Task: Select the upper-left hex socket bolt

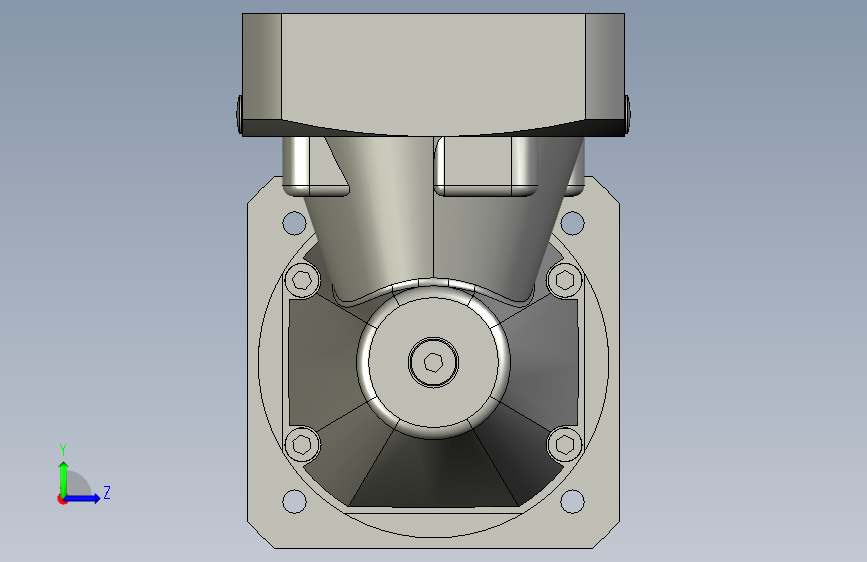Action: [302, 280]
